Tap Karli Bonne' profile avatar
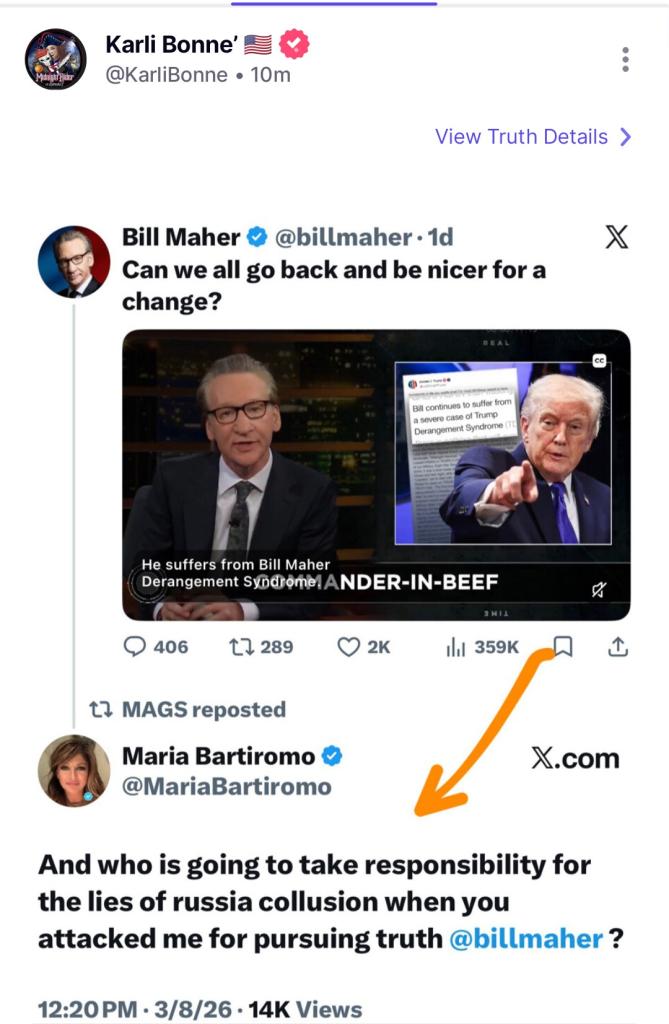The height and width of the screenshot is (1024, 669). click(x=55, y=59)
